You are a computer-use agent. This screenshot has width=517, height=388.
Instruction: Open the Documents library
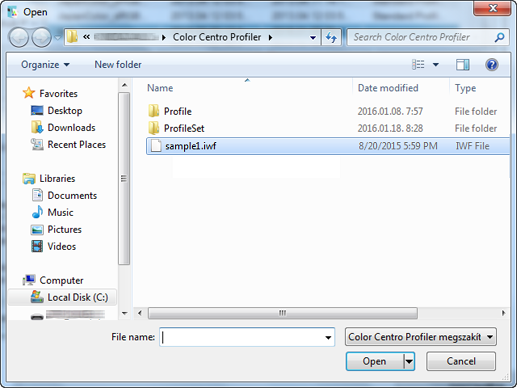(72, 195)
